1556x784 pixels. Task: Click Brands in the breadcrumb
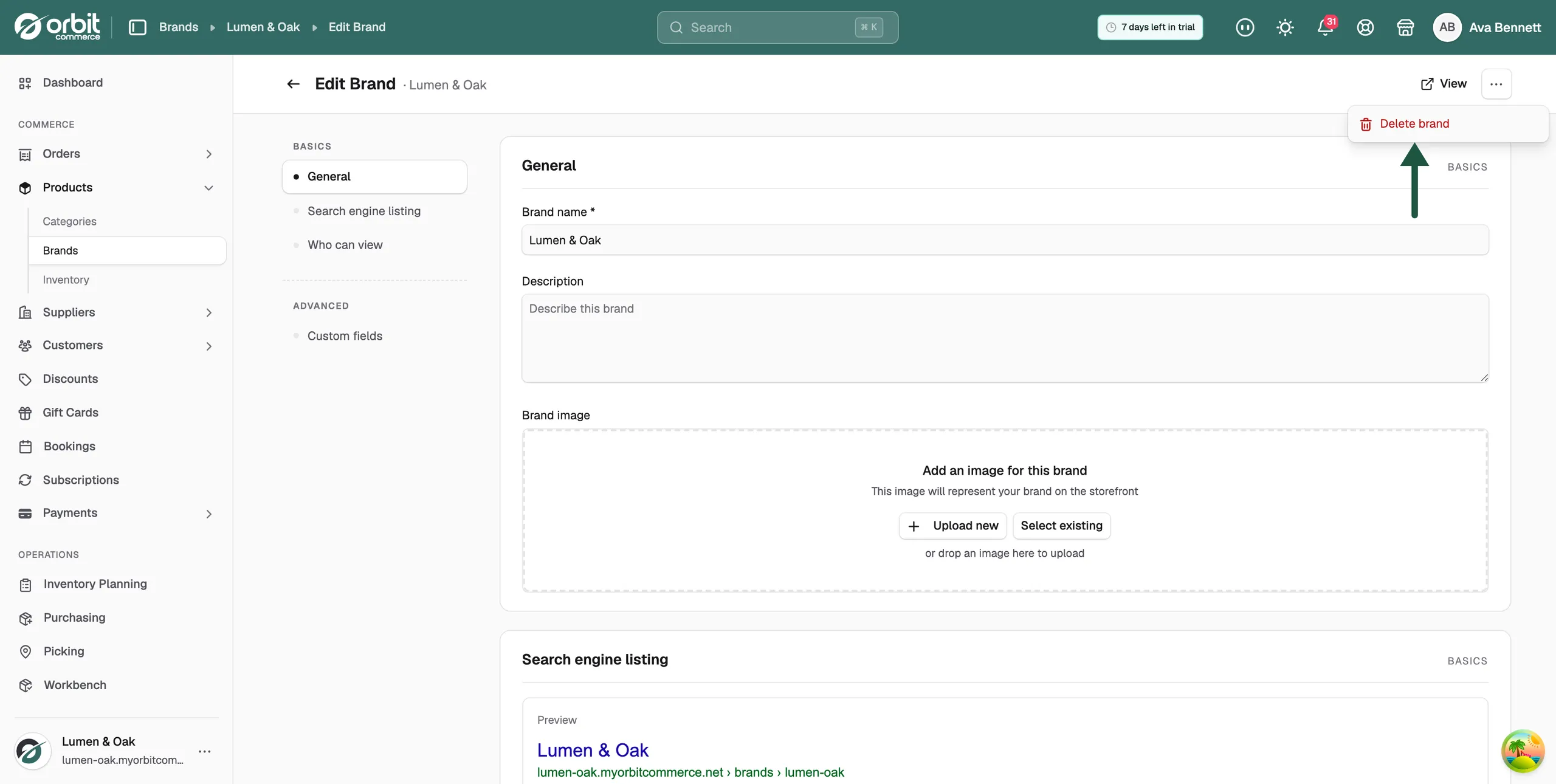(179, 27)
